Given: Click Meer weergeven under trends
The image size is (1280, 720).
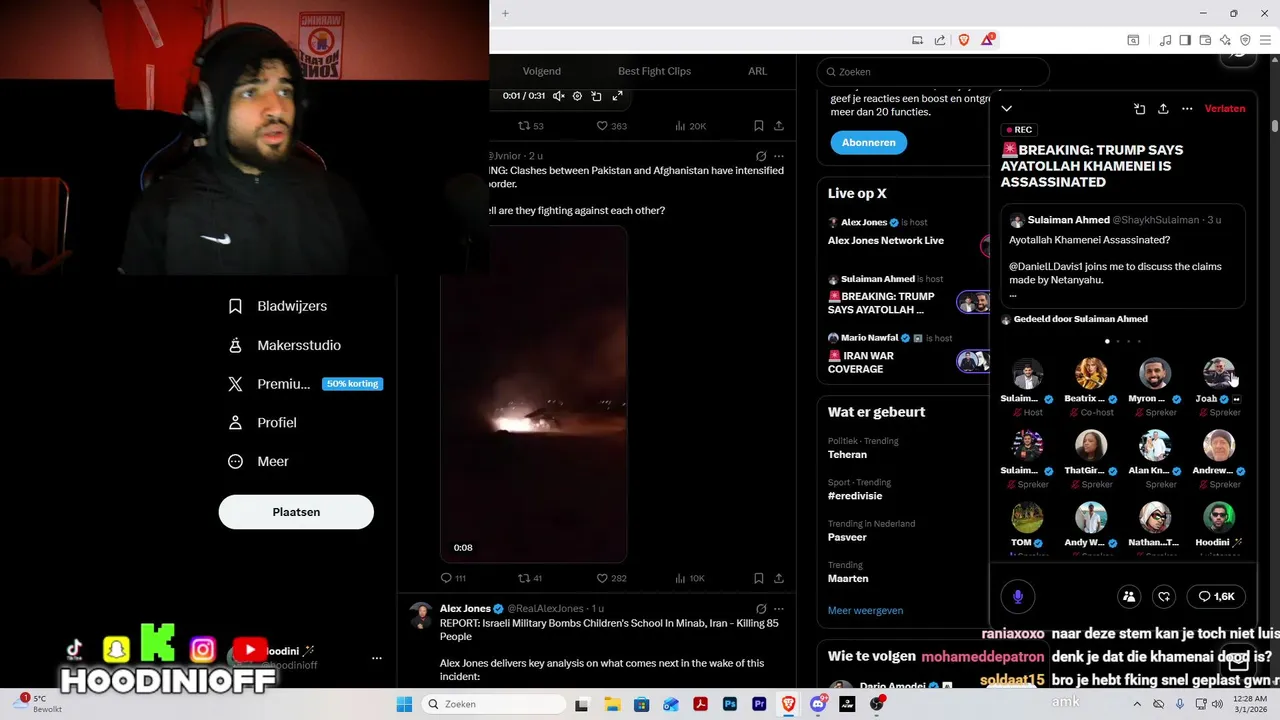Looking at the screenshot, I should pyautogui.click(x=865, y=610).
